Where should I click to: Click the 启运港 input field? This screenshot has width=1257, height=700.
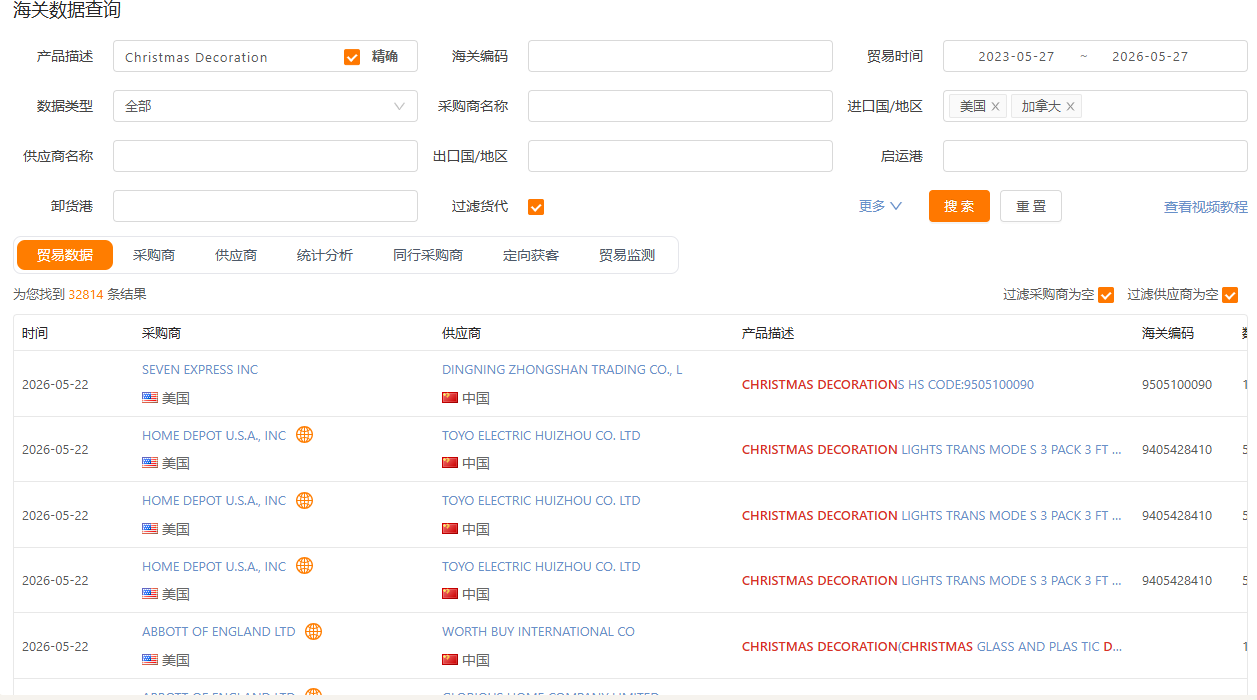point(1095,156)
